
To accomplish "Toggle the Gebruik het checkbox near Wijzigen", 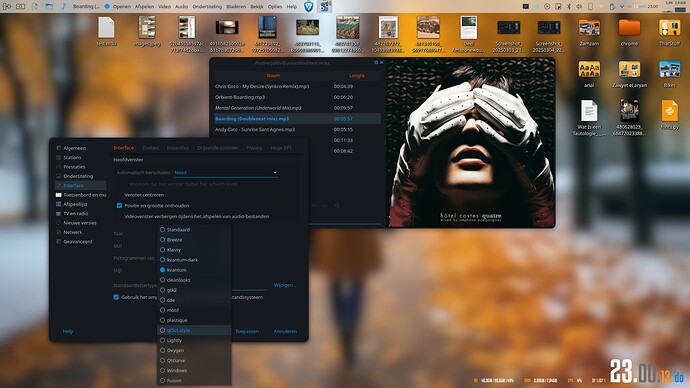I will coord(116,297).
